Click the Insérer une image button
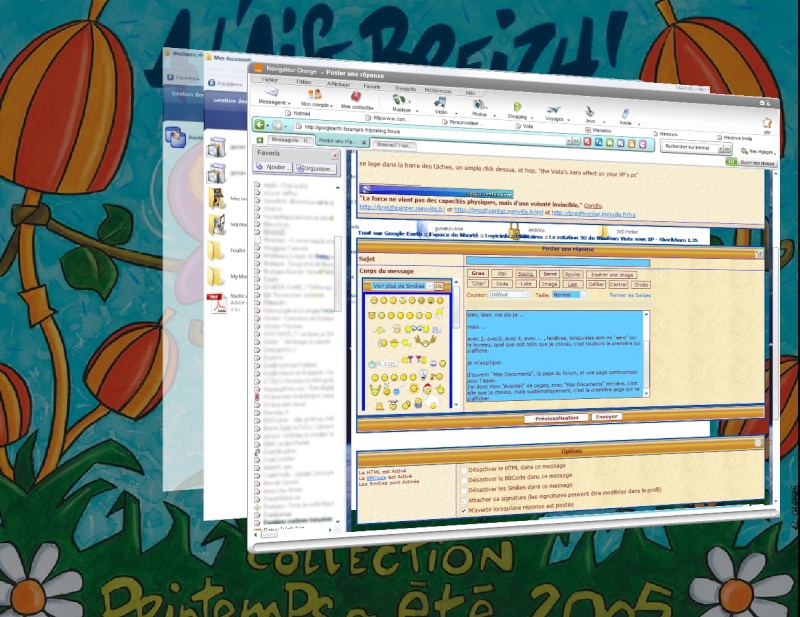This screenshot has width=800, height=617. (612, 275)
